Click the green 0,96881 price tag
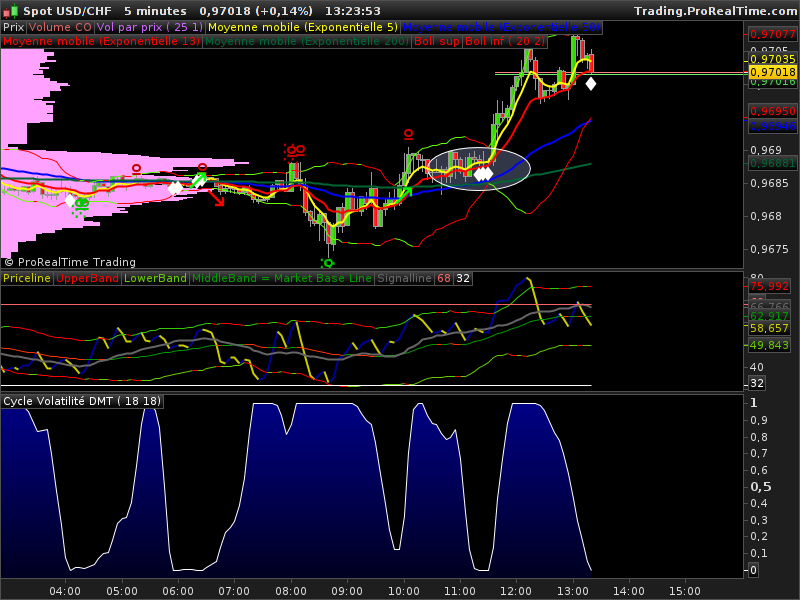 [x=772, y=163]
